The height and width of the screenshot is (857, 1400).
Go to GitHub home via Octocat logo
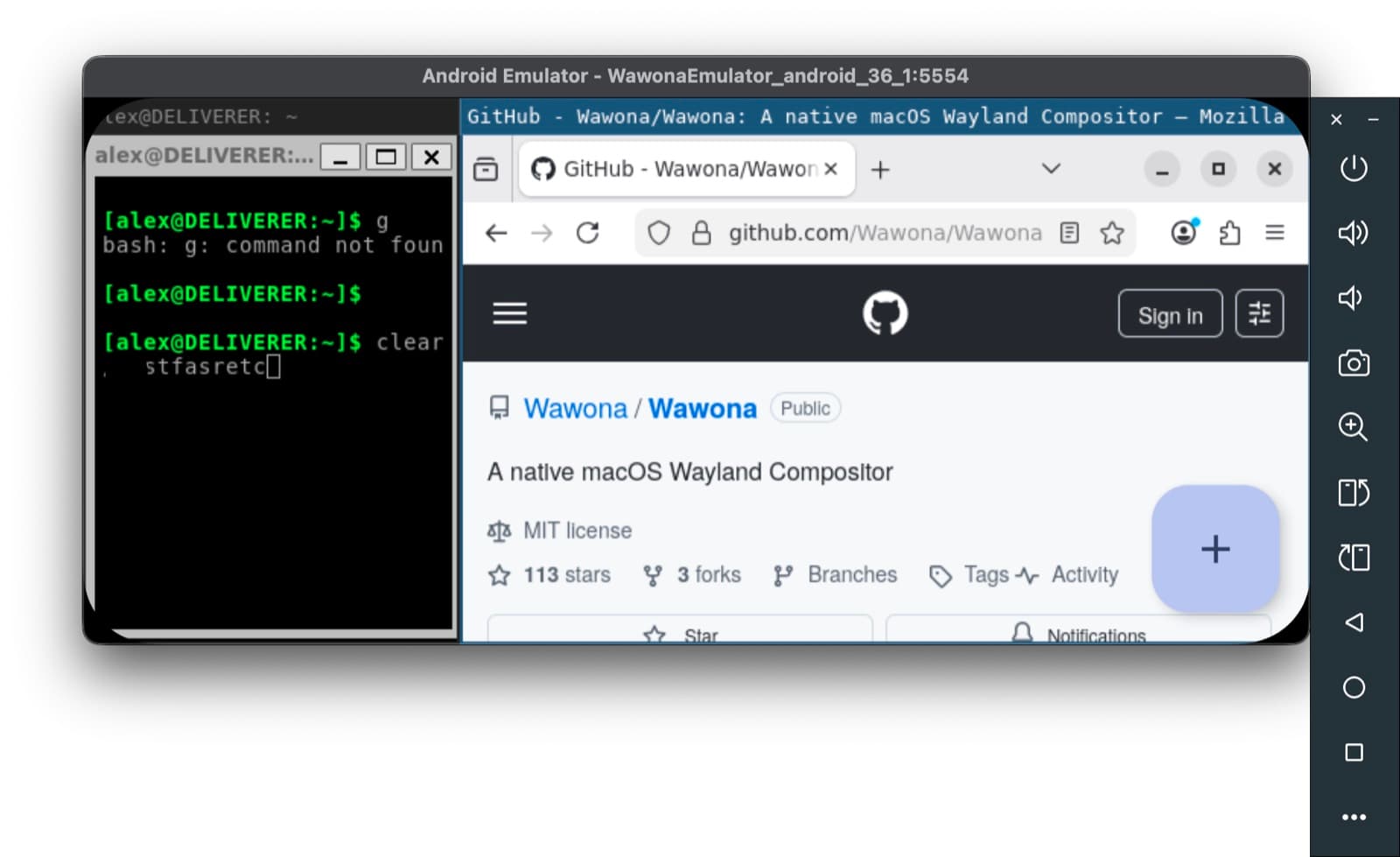click(885, 313)
